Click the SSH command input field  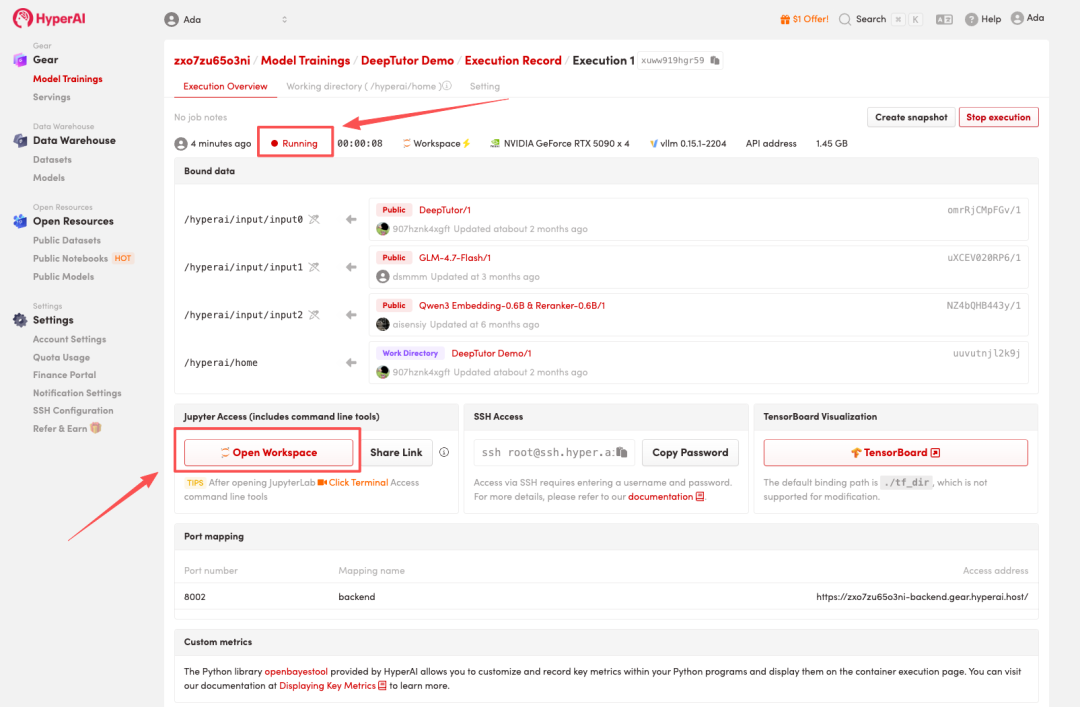(545, 453)
